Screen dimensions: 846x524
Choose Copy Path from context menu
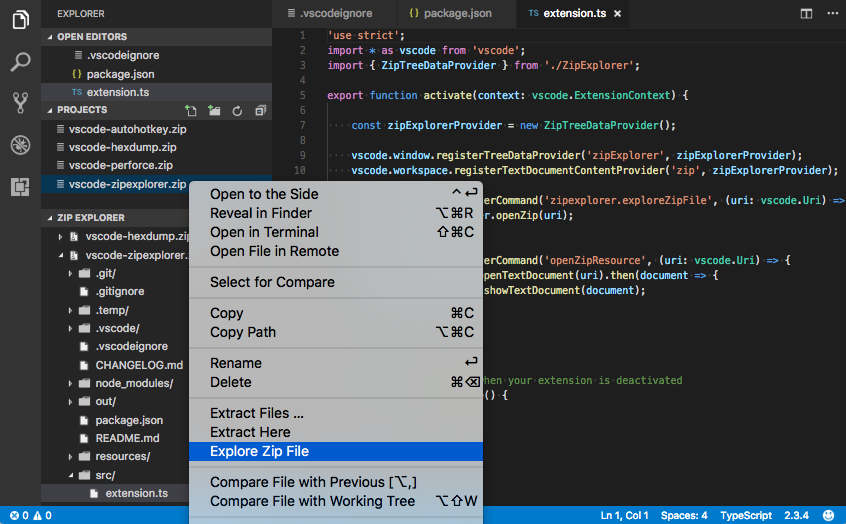tap(336, 332)
